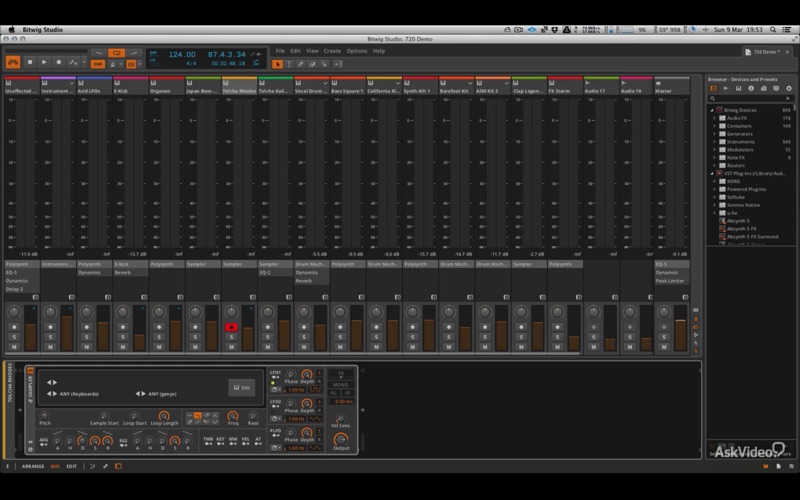
Task: Click Delay-2 device on Unaffected channel
Action: (22, 289)
